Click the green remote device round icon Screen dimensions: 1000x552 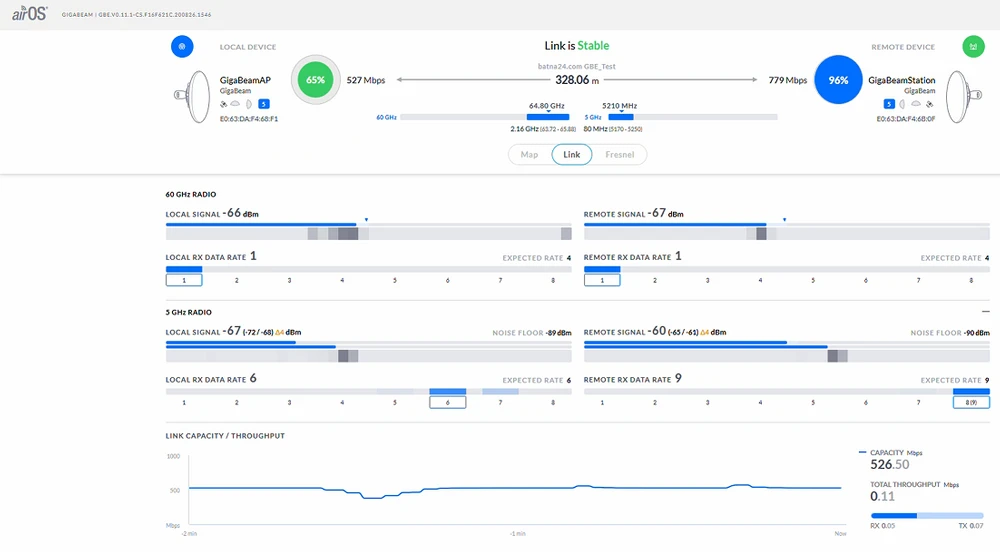click(x=971, y=47)
